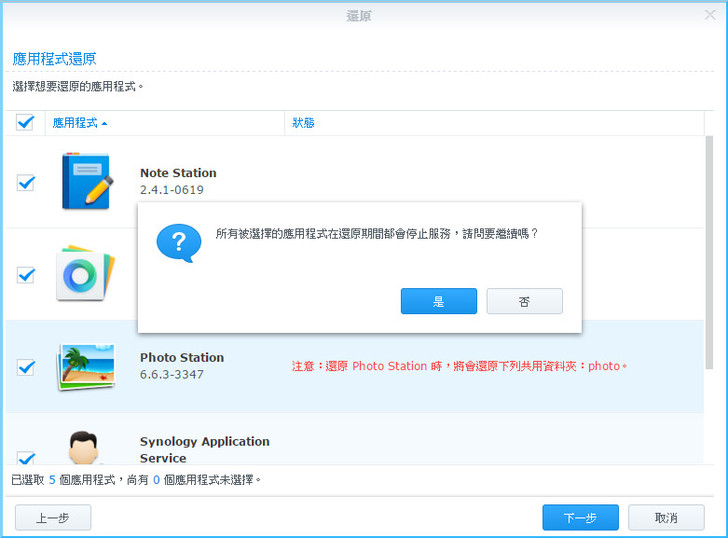Proceed with 下一步 button
The image size is (728, 538).
click(580, 517)
